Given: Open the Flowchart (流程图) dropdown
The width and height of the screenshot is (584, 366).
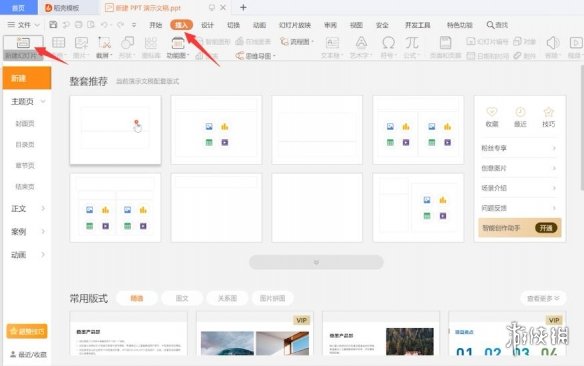Looking at the screenshot, I should pos(297,41).
